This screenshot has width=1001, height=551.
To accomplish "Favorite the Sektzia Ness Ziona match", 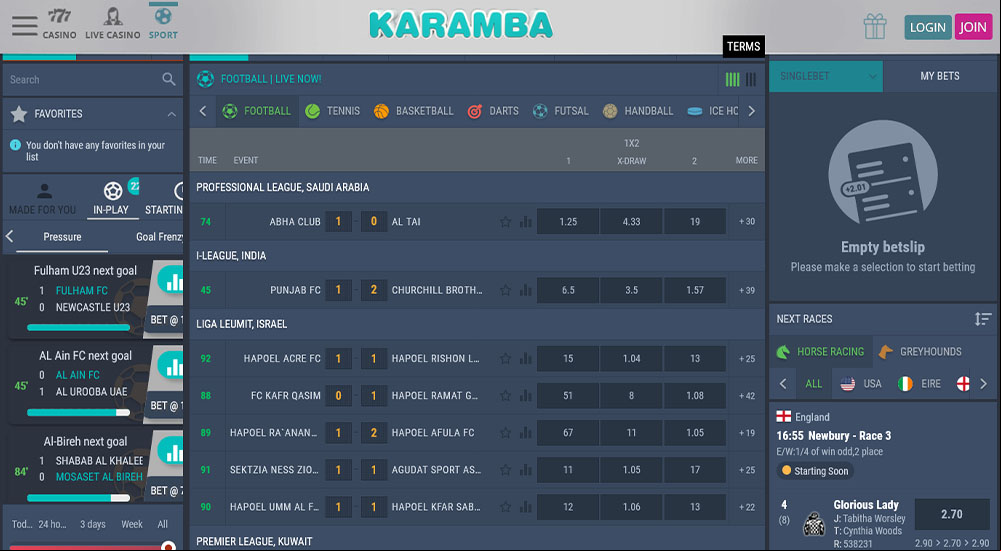I will (x=505, y=469).
